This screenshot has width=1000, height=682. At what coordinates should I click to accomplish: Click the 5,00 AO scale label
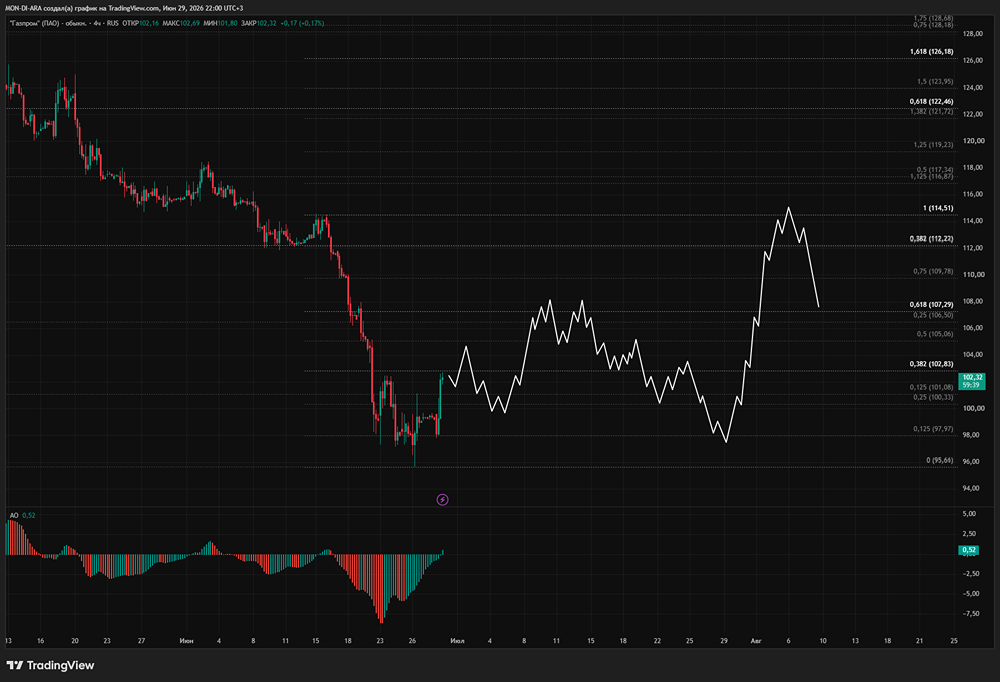point(969,514)
